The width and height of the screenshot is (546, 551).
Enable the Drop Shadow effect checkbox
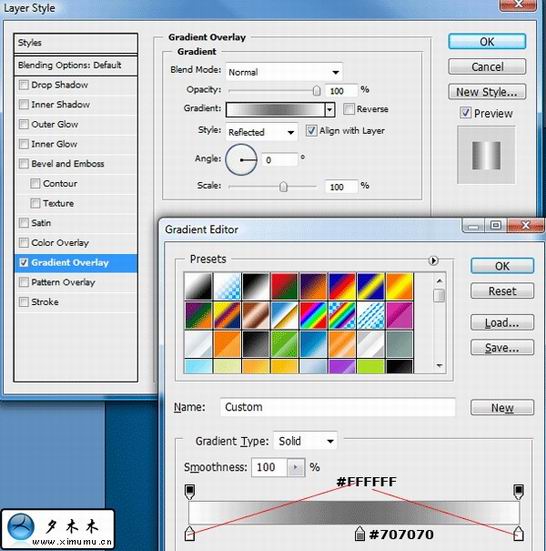pos(24,85)
